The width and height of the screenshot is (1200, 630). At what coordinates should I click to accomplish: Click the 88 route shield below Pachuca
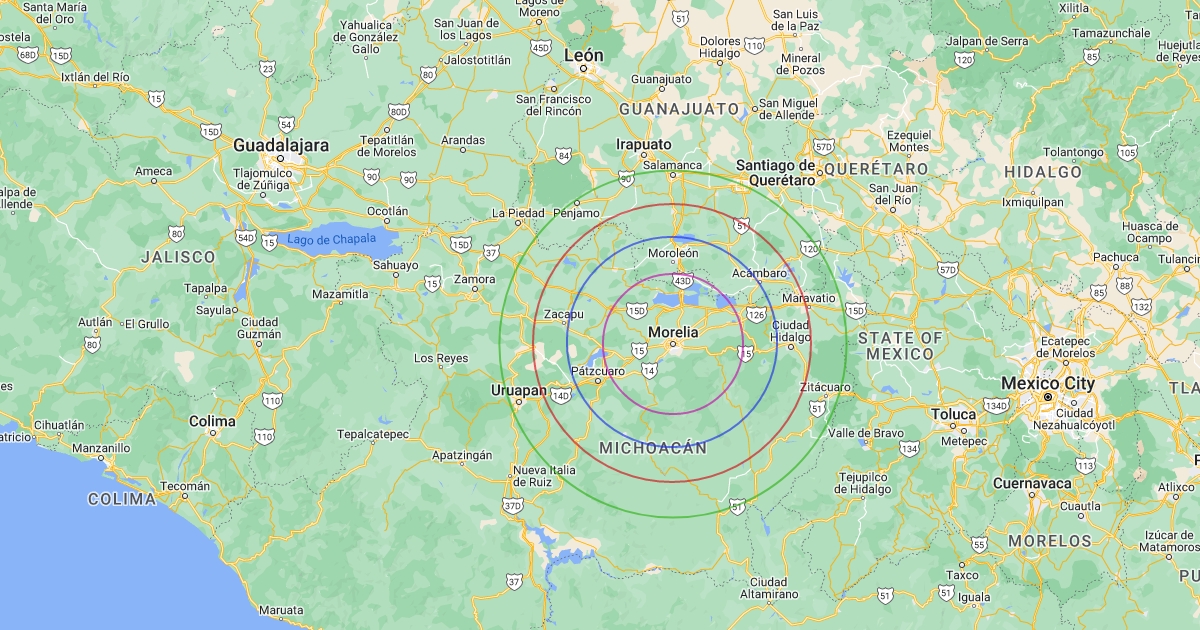tap(1127, 287)
